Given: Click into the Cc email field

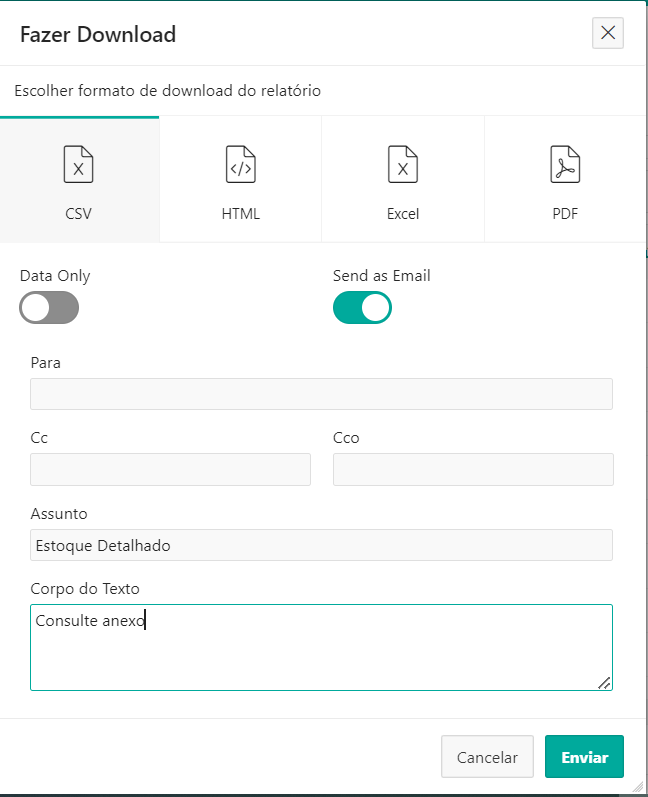Looking at the screenshot, I should pos(170,469).
